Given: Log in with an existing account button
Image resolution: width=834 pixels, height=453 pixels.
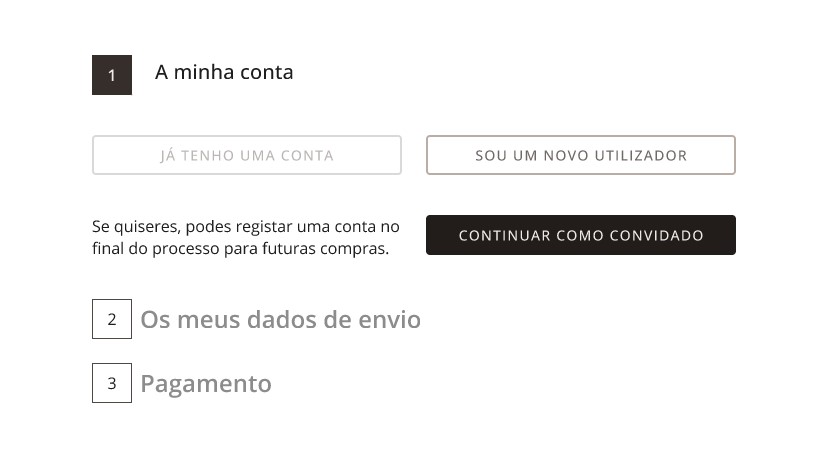Looking at the screenshot, I should click(x=247, y=155).
